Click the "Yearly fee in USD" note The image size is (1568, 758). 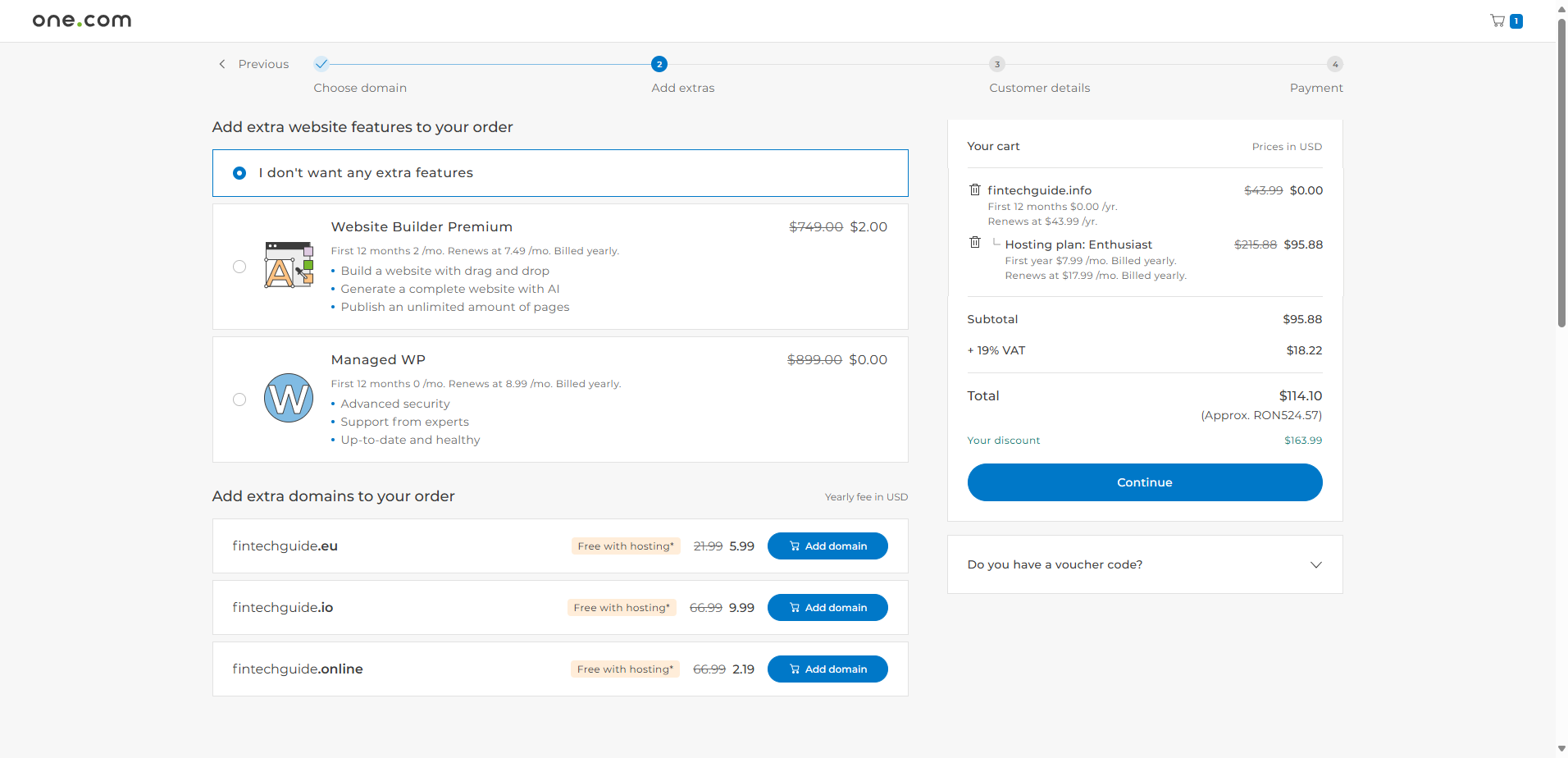[866, 497]
